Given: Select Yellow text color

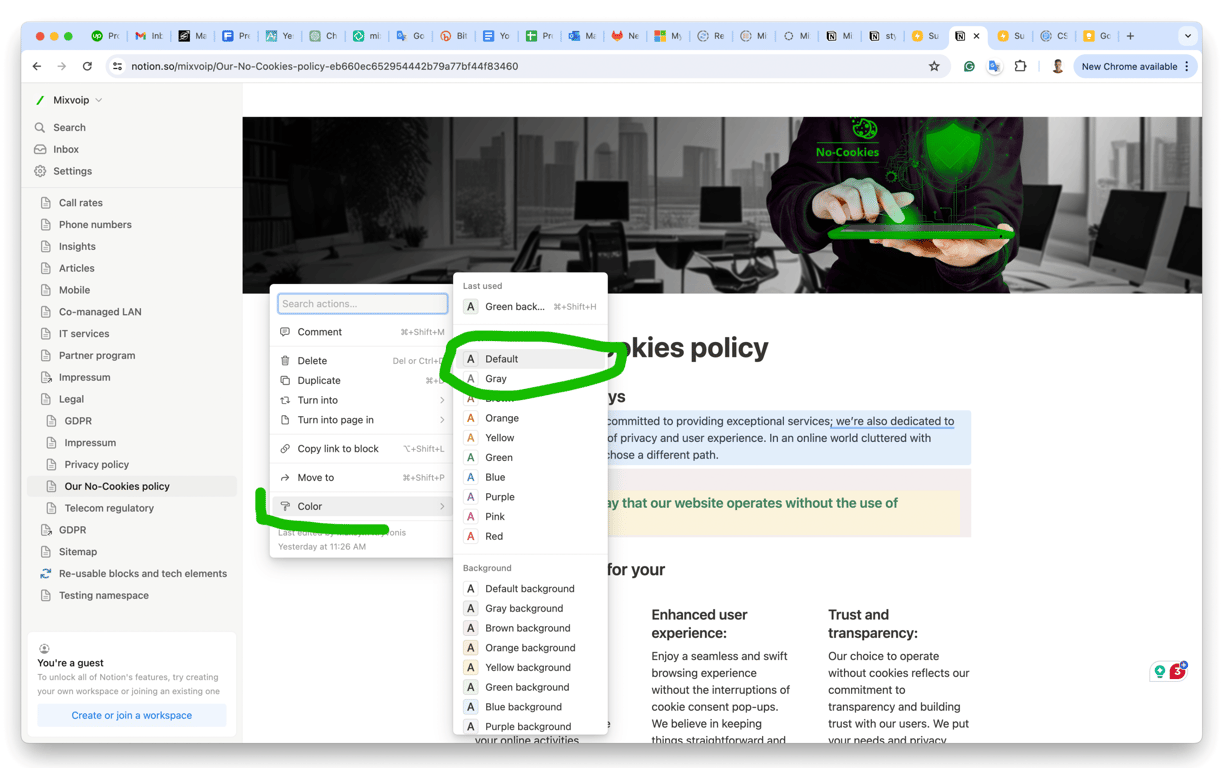Looking at the screenshot, I should coord(530,438).
